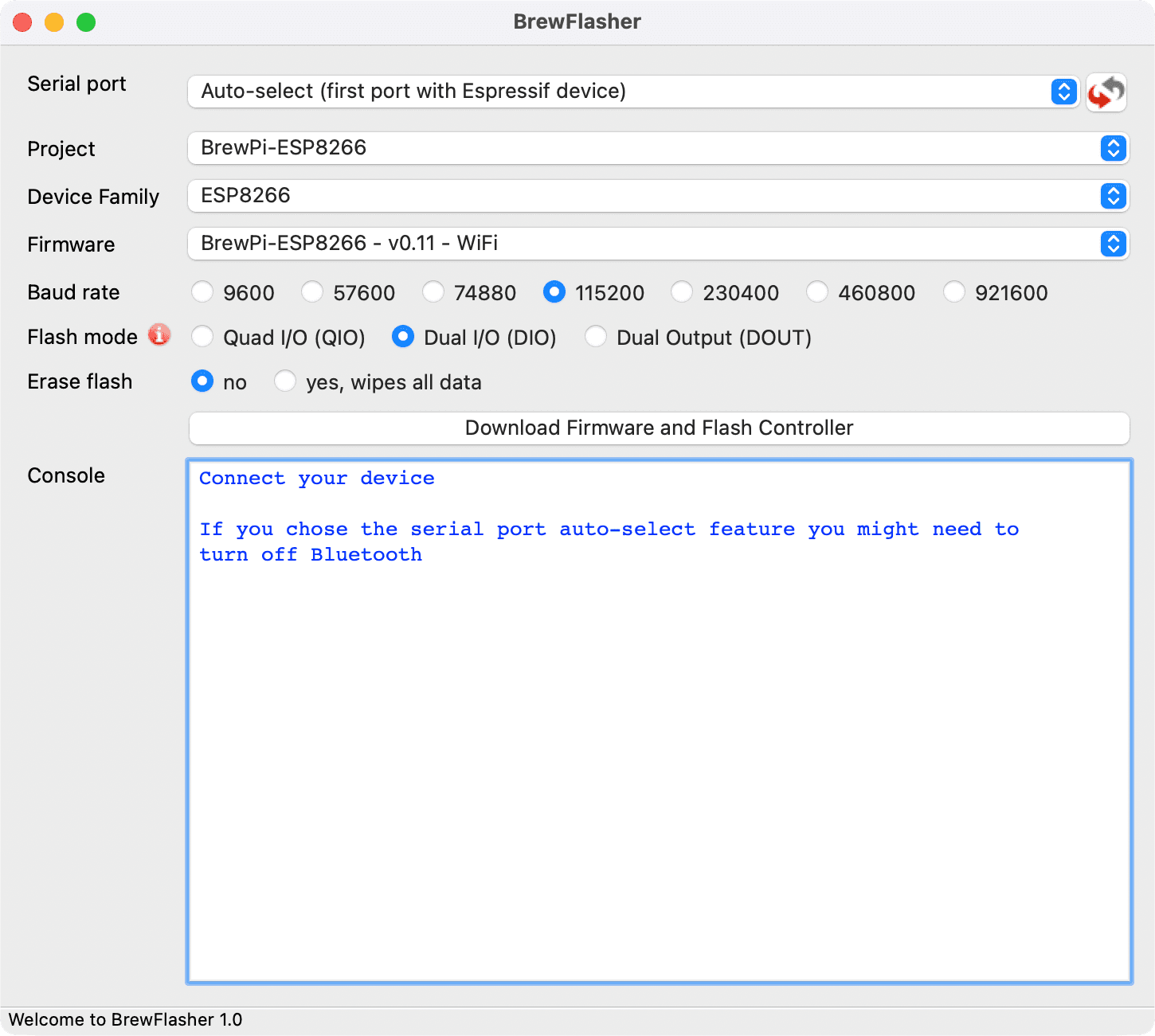Click Download Firmware and Flash Controller
1155x1036 pixels.
[659, 428]
